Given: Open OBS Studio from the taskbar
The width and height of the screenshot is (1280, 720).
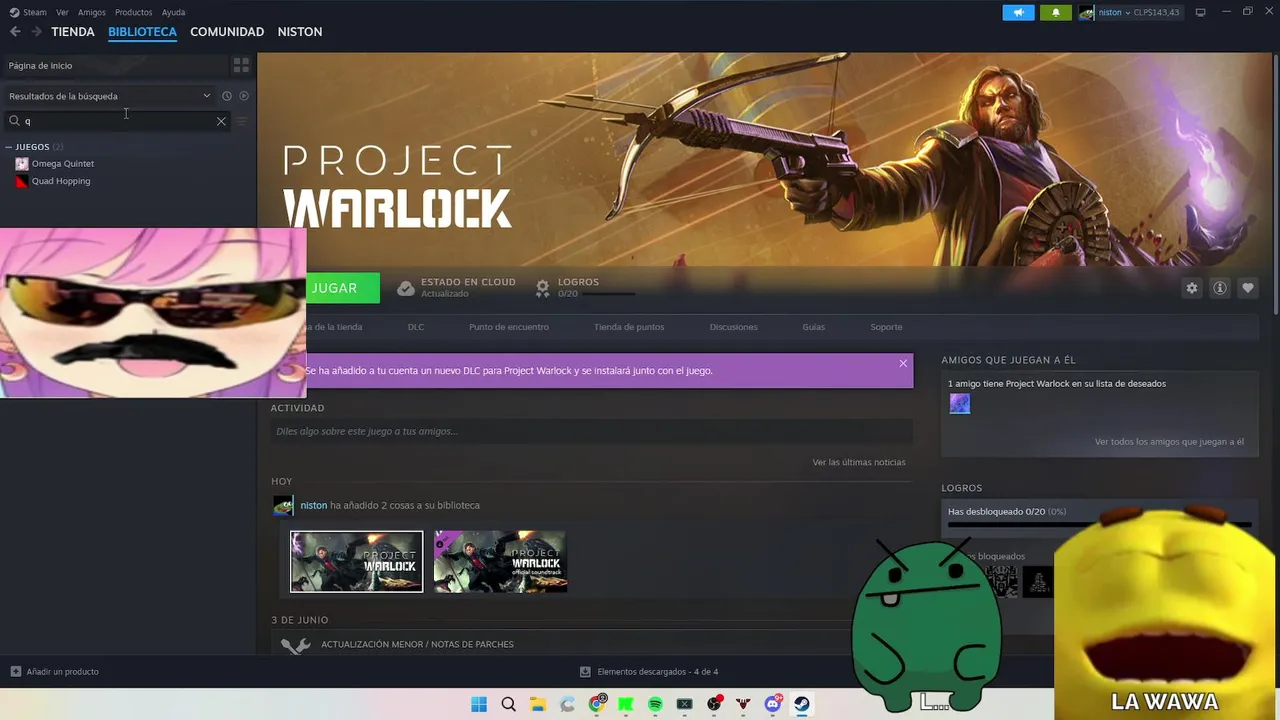Looking at the screenshot, I should (714, 704).
